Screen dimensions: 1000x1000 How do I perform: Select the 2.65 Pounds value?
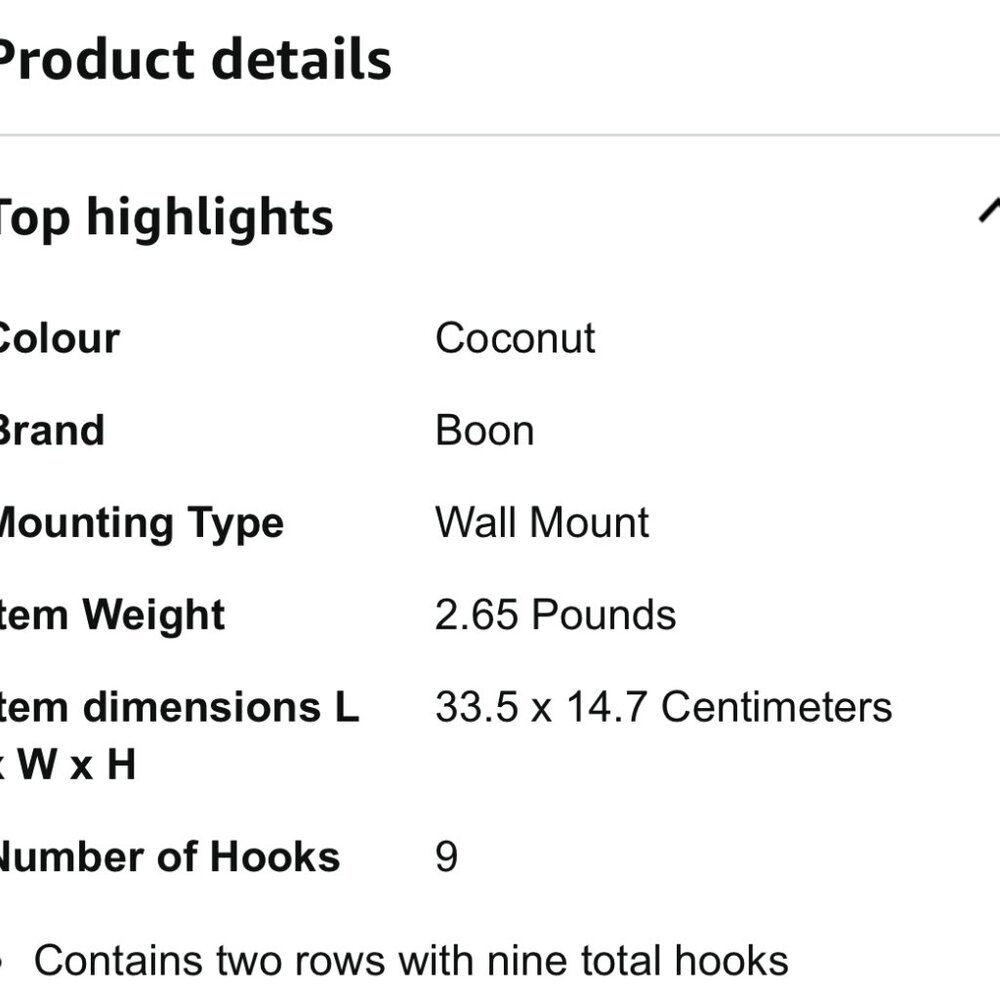pyautogui.click(x=555, y=615)
